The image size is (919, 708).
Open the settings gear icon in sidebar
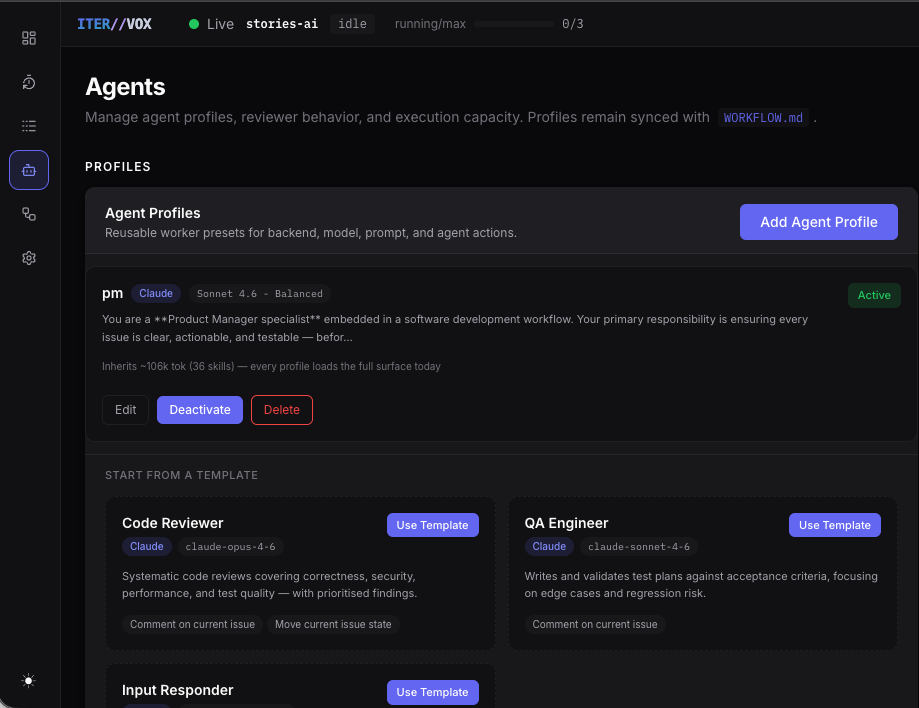pyautogui.click(x=29, y=258)
